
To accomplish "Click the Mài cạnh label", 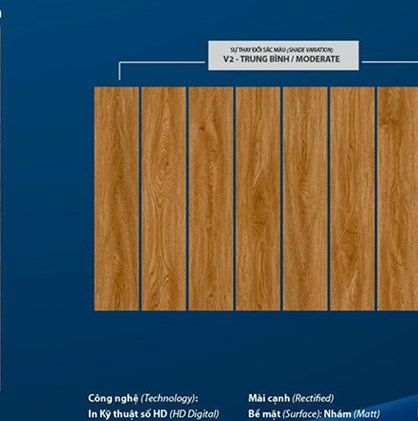I will 269,398.
